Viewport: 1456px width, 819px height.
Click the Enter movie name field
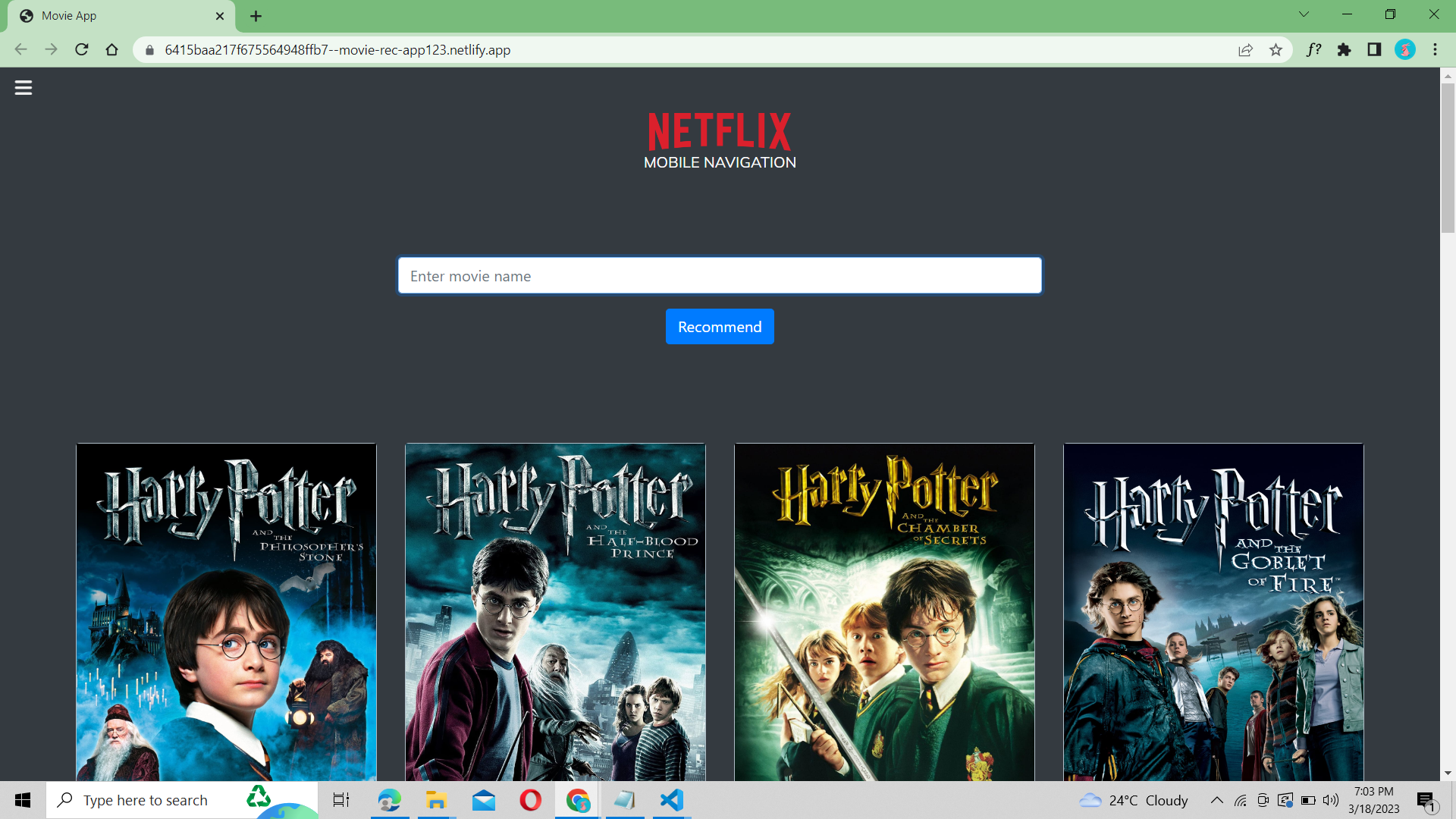click(719, 275)
